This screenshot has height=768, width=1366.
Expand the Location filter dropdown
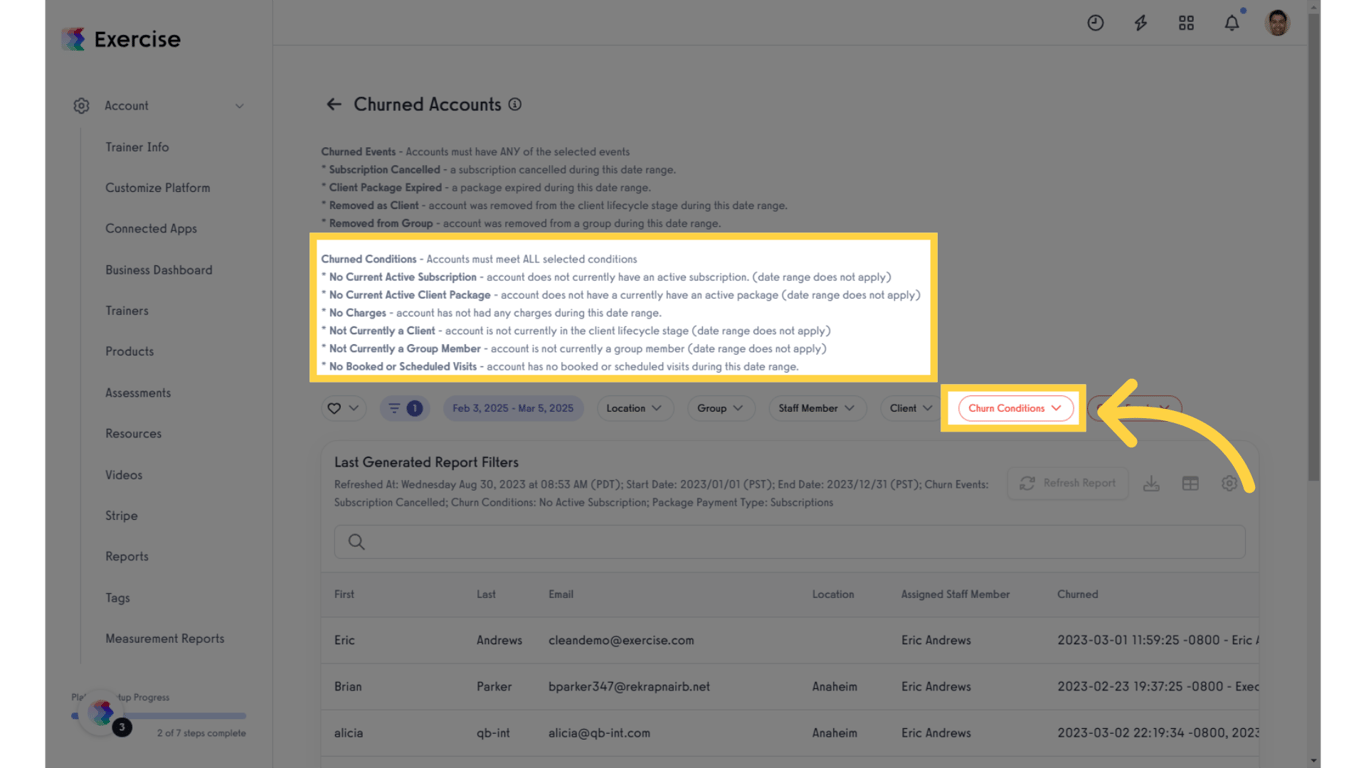634,408
